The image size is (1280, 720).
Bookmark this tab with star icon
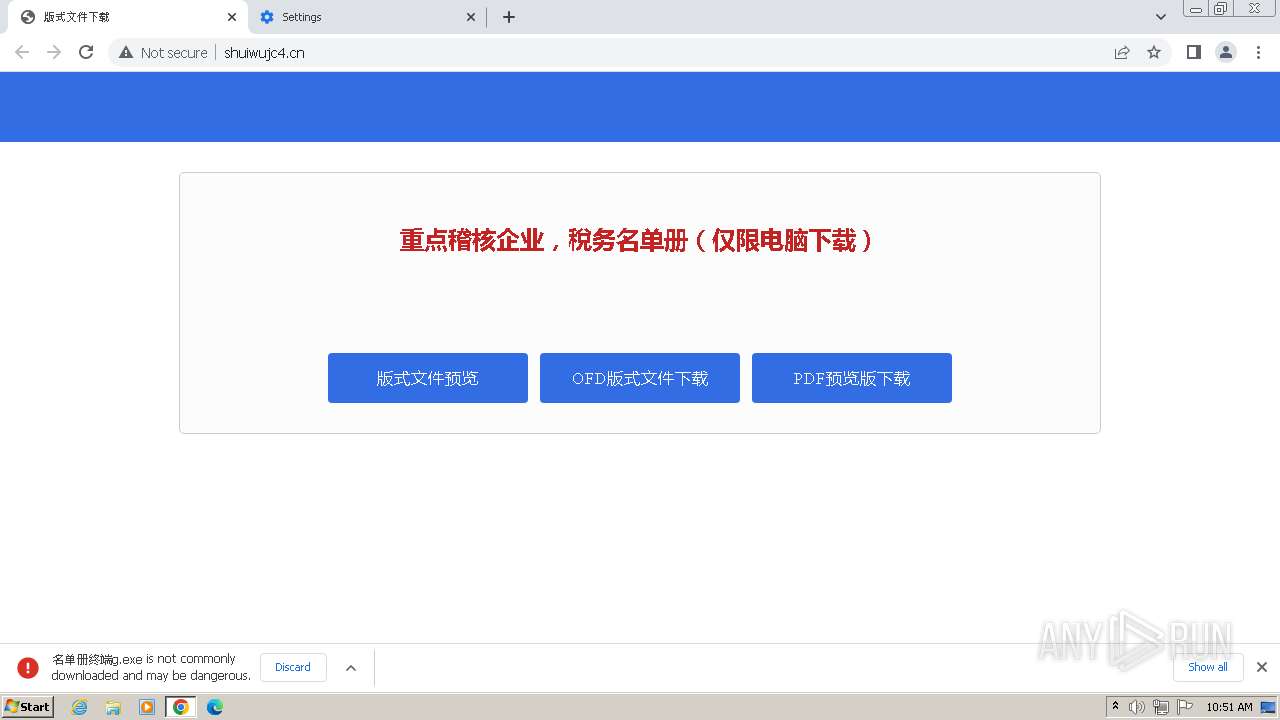1154,52
